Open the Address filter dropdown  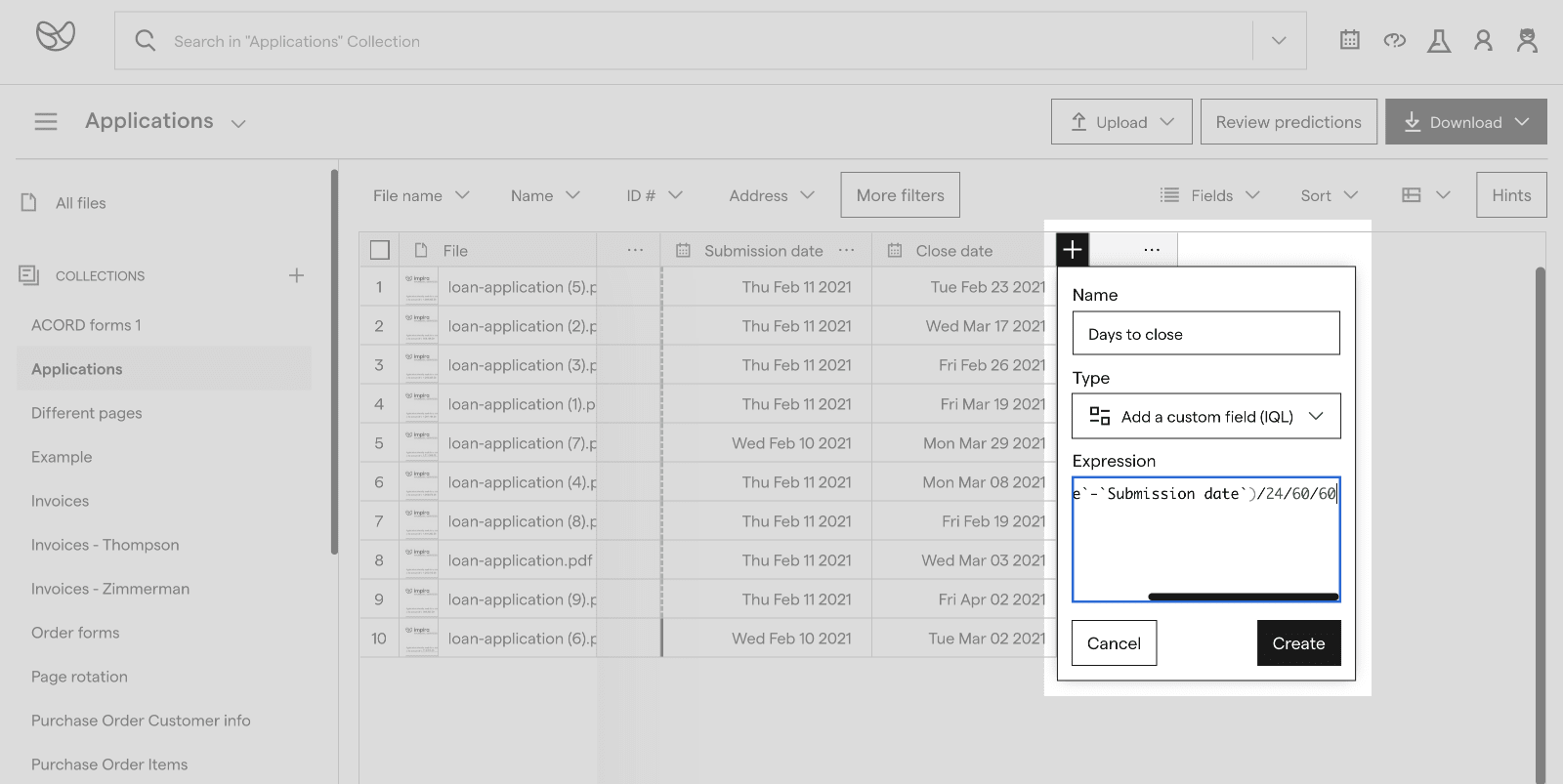point(772,195)
